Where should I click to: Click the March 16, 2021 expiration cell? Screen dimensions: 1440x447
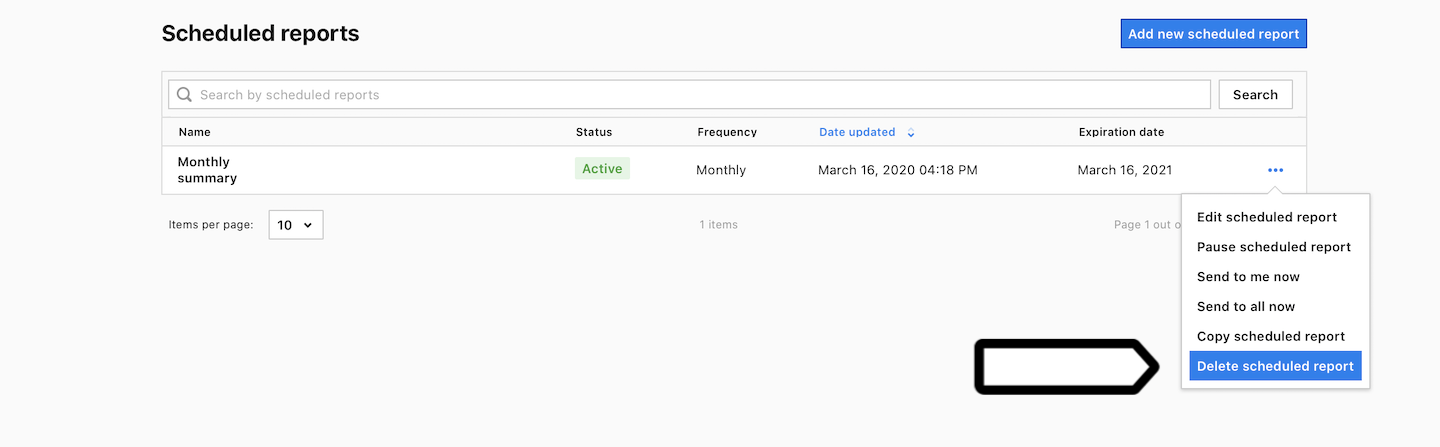(x=1125, y=170)
